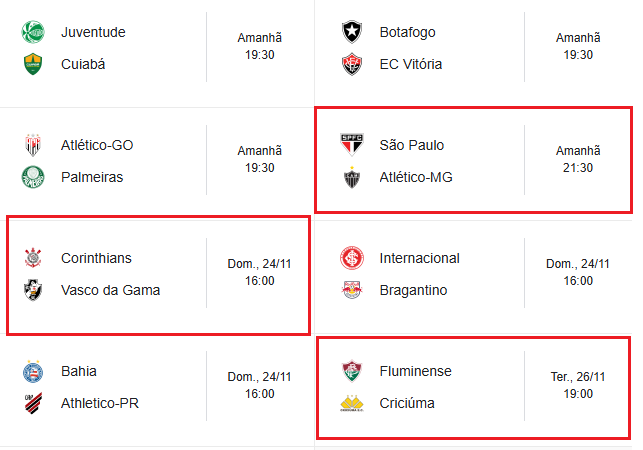The image size is (643, 450).
Task: Open the Atlético-GO team name
Action: 97,145
